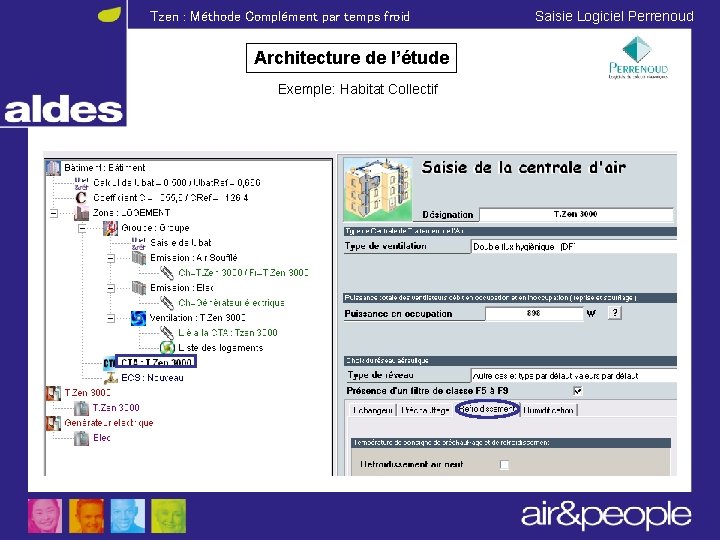Switch to the Echangeur tab
This screenshot has height=540, width=720.
point(372,410)
